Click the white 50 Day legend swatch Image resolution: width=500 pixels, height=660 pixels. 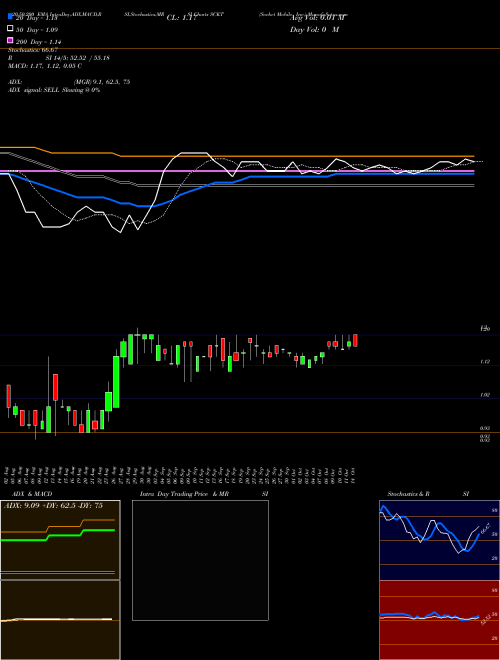tap(11, 28)
